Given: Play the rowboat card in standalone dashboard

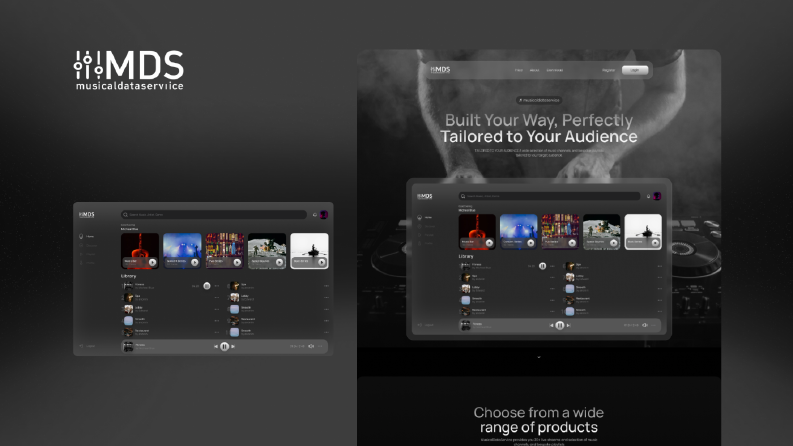Looking at the screenshot, I should [322, 262].
